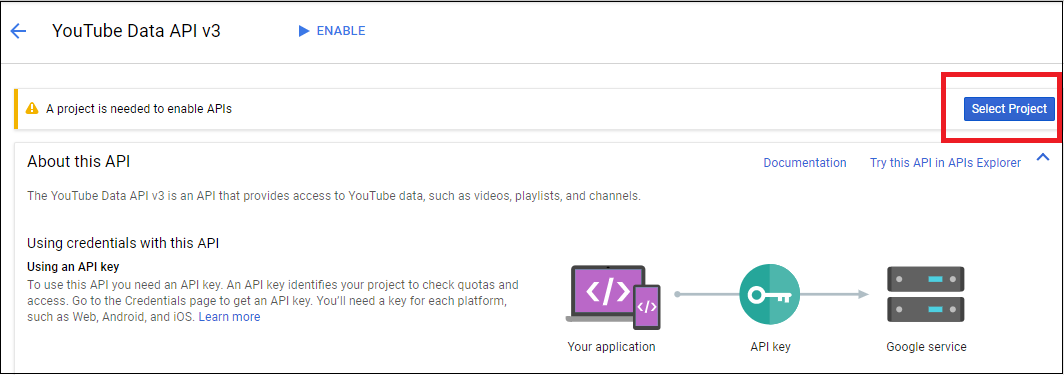Click the 'Your application' label
1064x375 pixels.
pyautogui.click(x=611, y=347)
